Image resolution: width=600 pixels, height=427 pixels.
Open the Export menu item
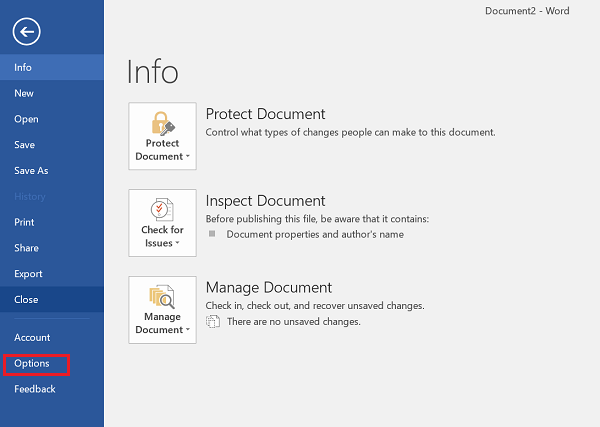[x=52, y=274]
